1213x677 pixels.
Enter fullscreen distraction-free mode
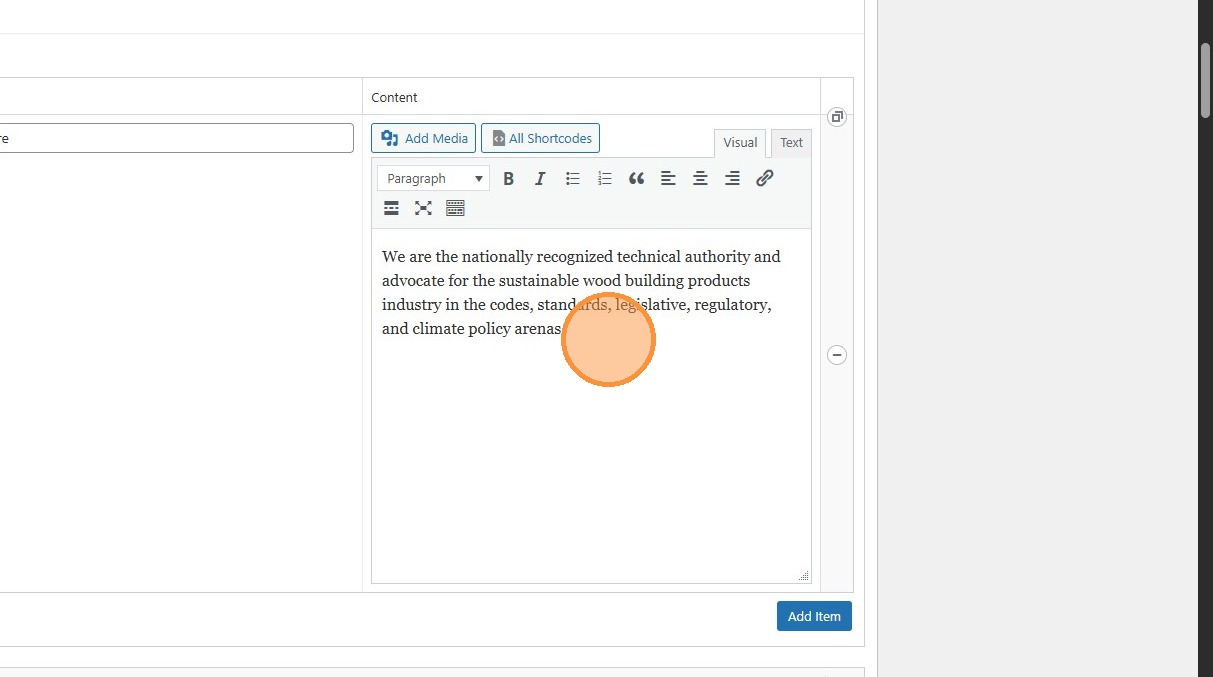pyautogui.click(x=423, y=208)
